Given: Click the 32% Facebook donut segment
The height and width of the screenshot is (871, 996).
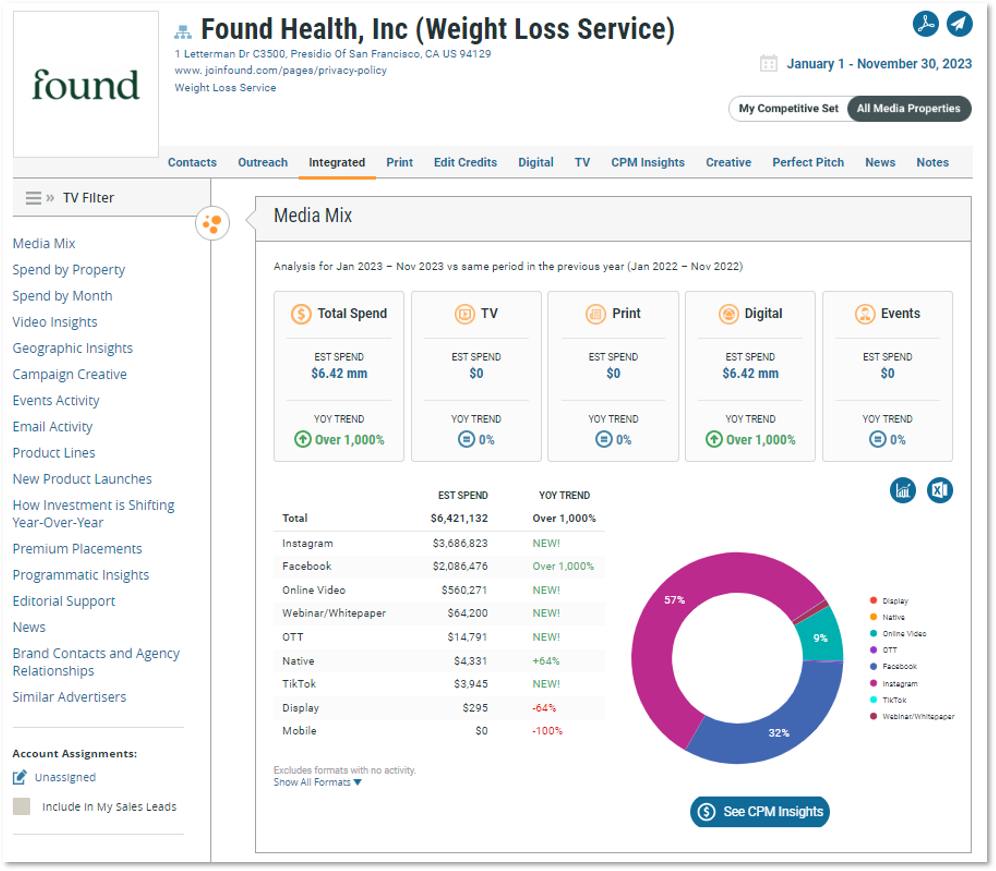Looking at the screenshot, I should [777, 734].
